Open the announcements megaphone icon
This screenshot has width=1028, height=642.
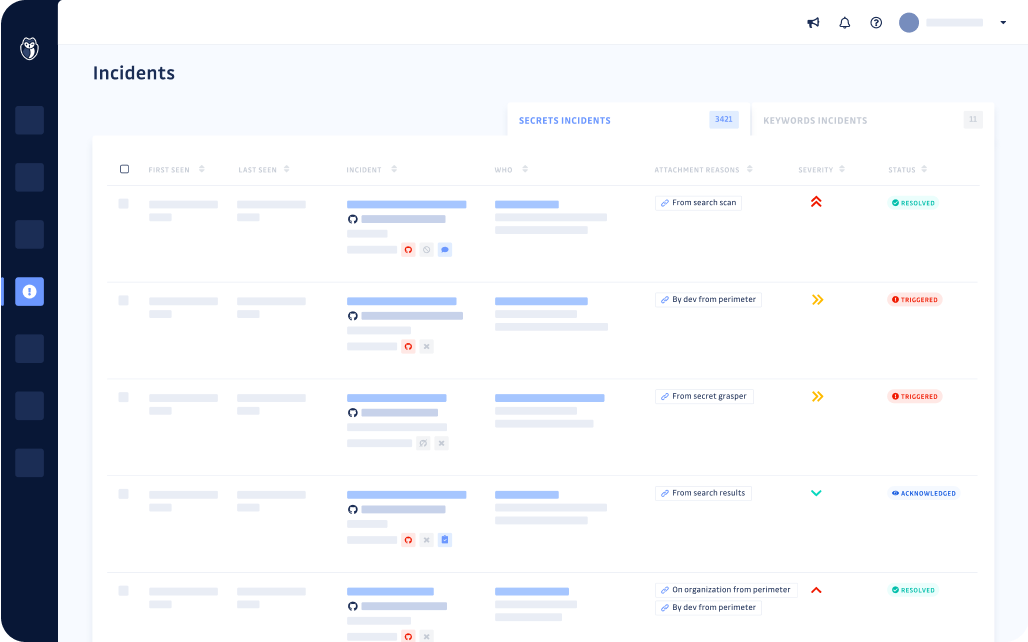tap(813, 22)
